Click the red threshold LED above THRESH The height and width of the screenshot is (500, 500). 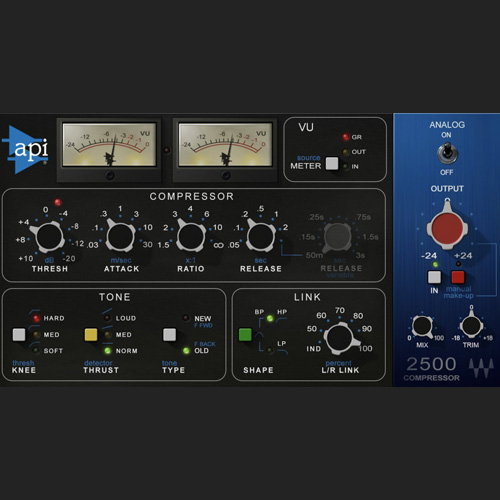coord(58,202)
